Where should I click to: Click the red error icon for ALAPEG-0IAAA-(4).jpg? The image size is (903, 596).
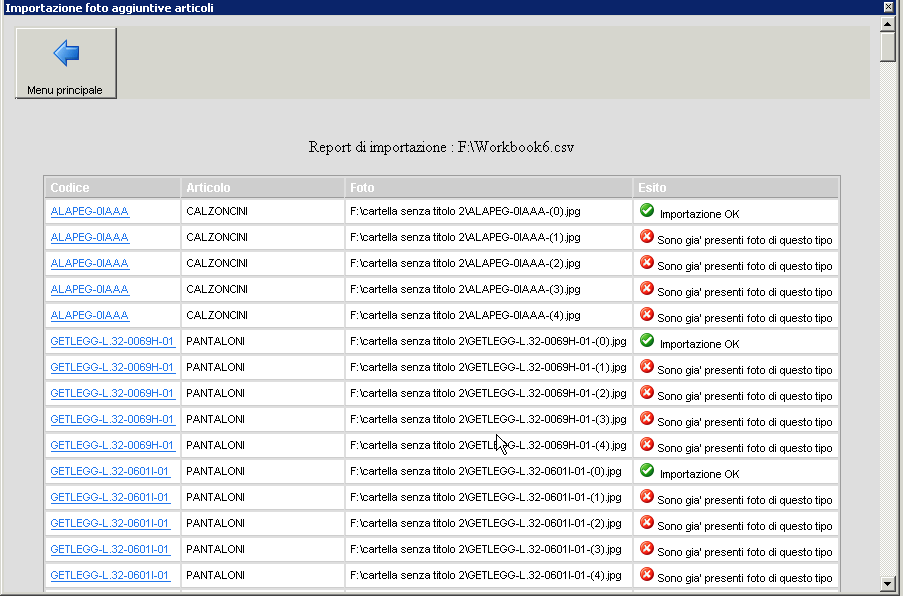[647, 314]
